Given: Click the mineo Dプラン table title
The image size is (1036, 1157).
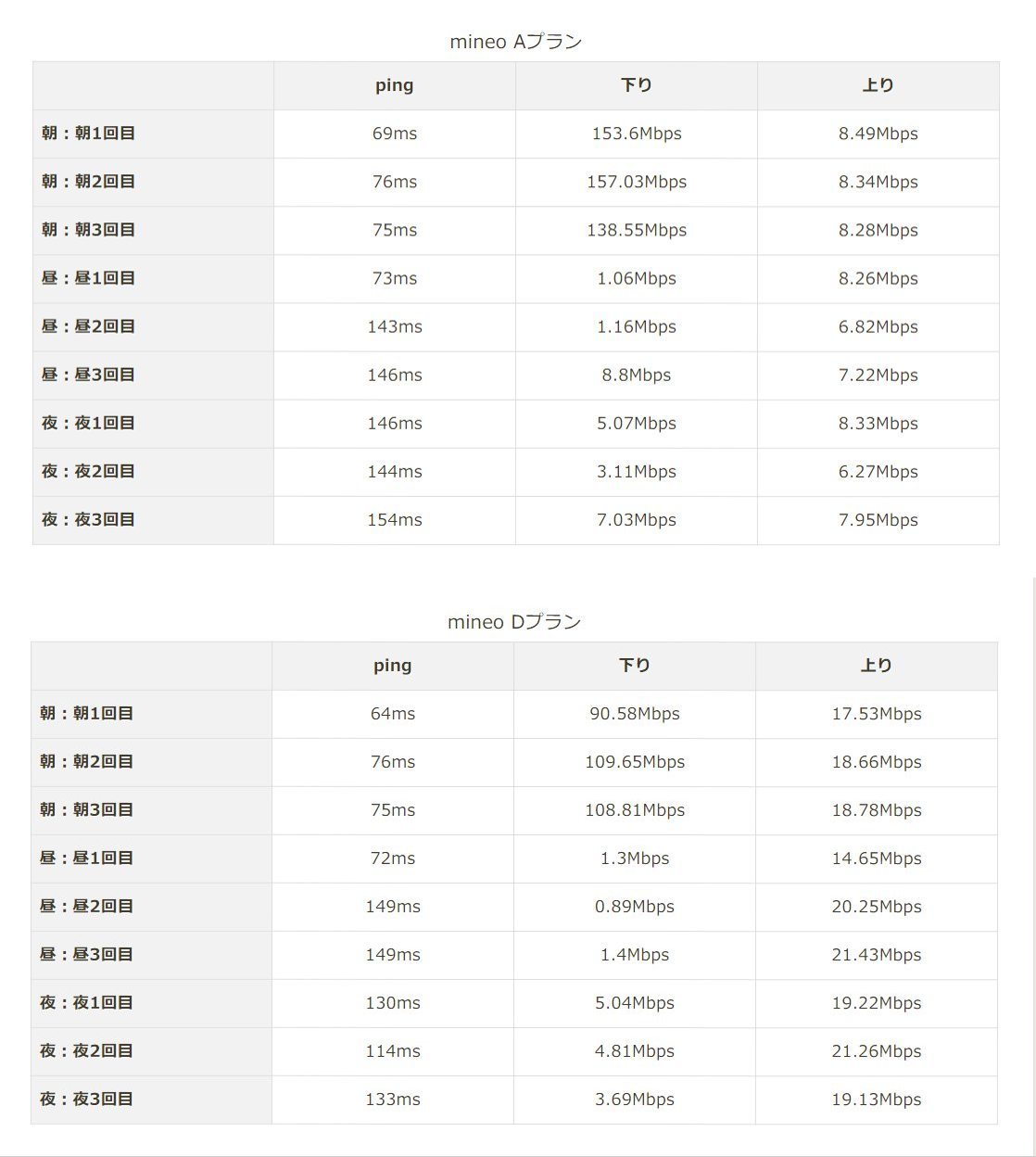Looking at the screenshot, I should (x=513, y=622).
